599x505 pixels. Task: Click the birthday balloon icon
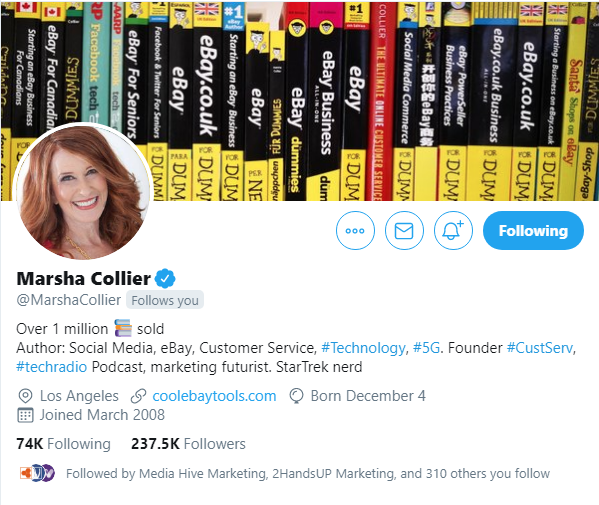click(x=296, y=396)
